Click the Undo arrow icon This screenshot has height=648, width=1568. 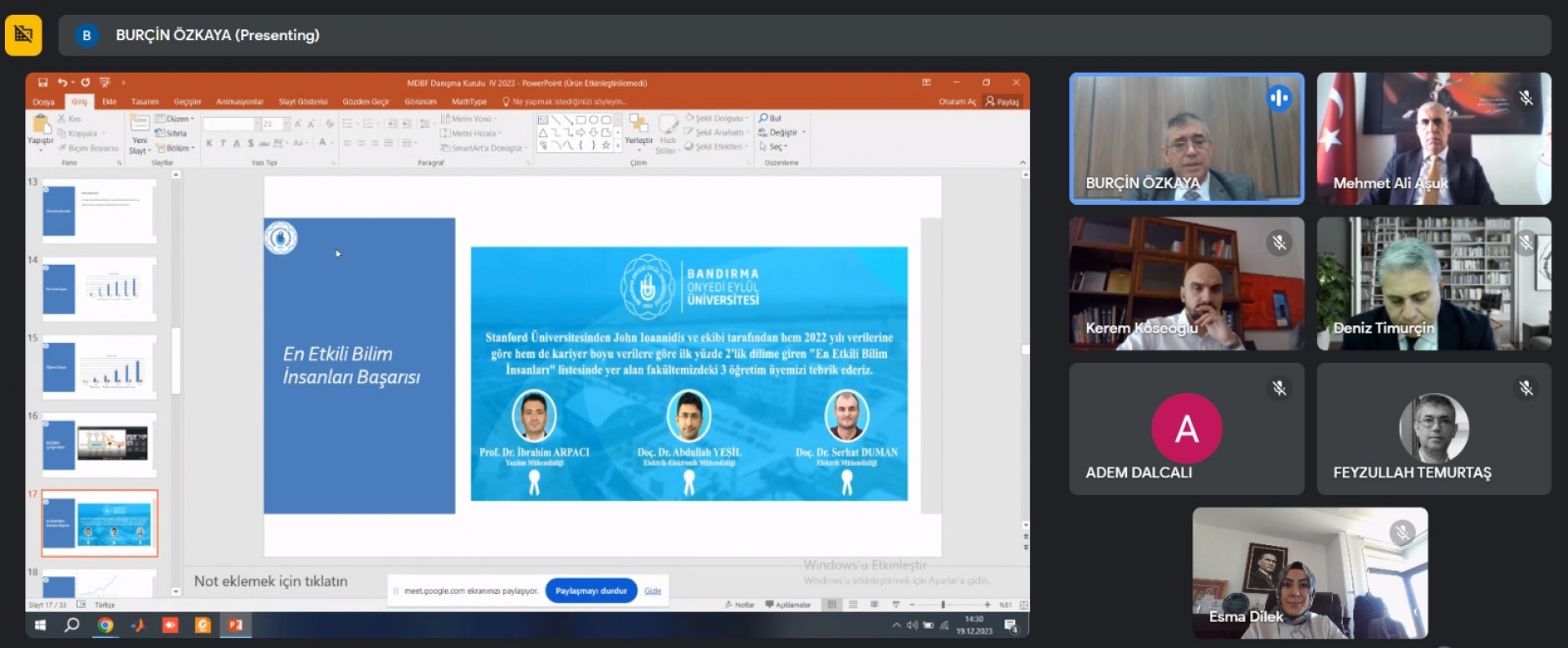coord(62,83)
